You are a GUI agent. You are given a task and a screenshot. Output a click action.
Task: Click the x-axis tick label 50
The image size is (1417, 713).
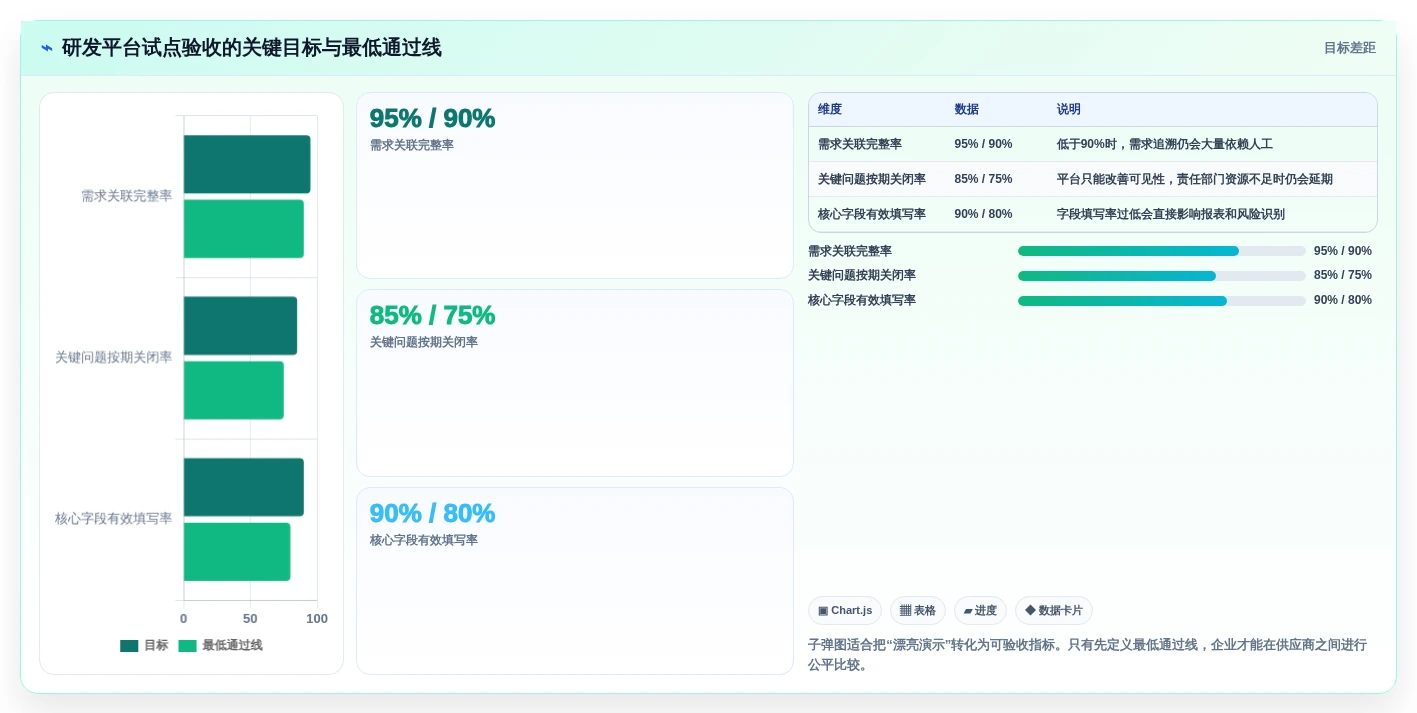coord(250,619)
